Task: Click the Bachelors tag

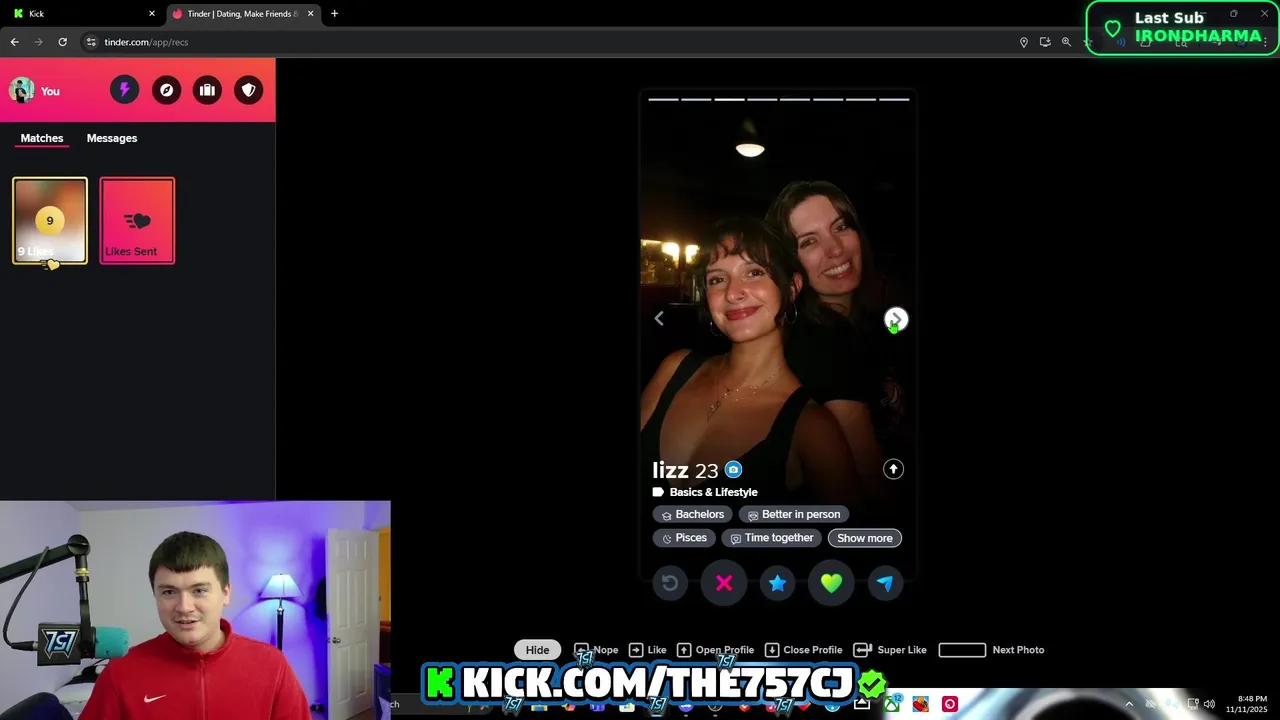Action: point(691,514)
